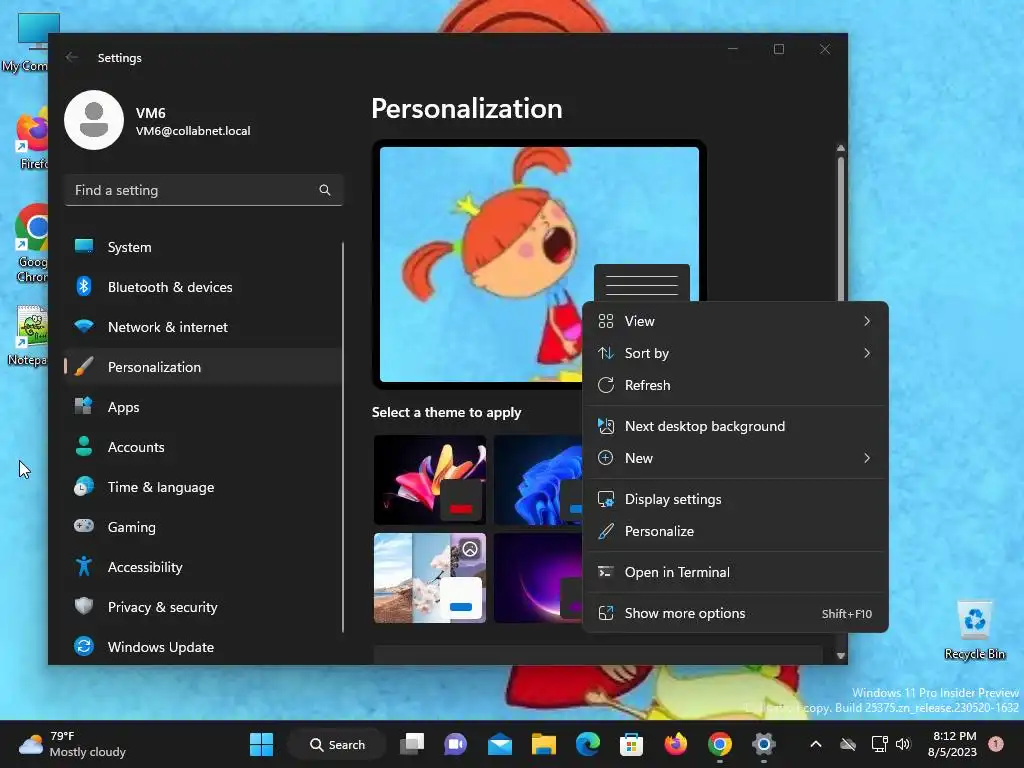Launch Microsoft Edge from the taskbar

click(x=588, y=744)
